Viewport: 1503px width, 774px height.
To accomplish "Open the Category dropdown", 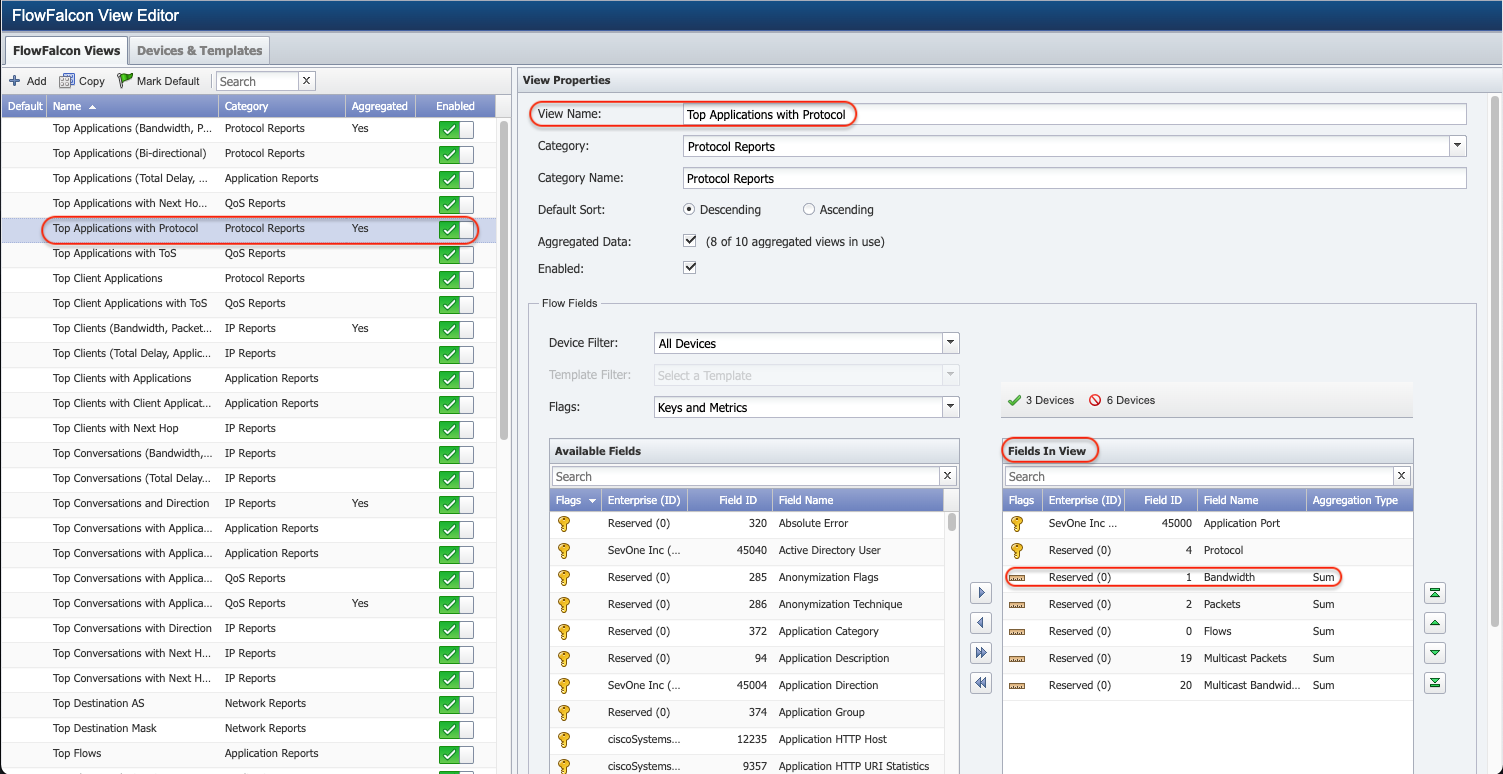I will click(1457, 146).
